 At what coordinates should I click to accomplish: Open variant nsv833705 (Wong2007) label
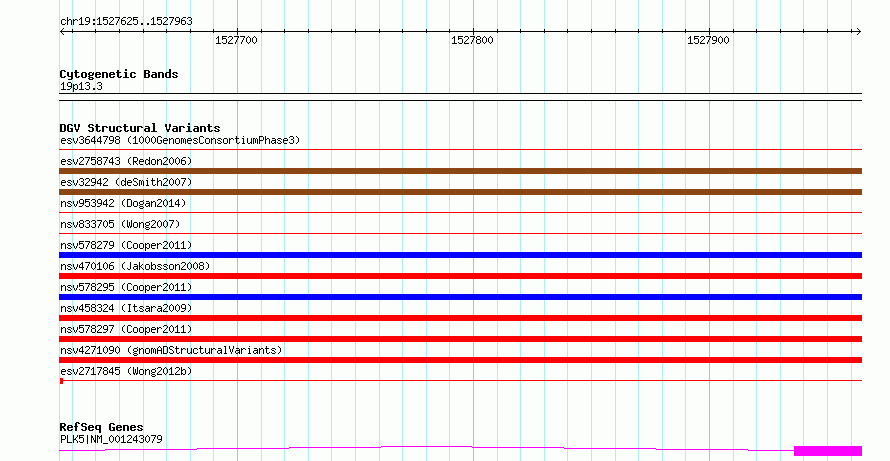pyautogui.click(x=120, y=224)
